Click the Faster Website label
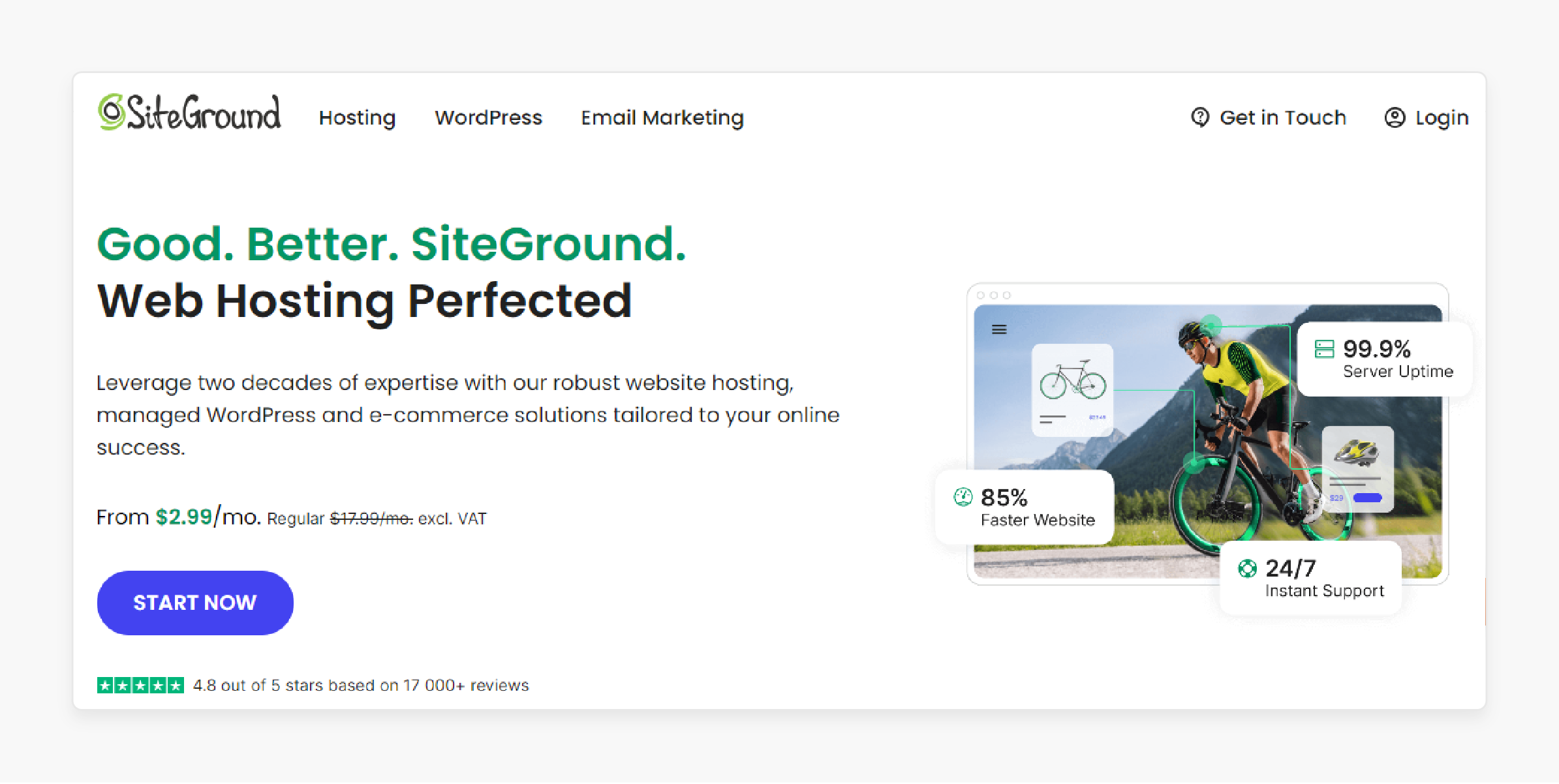This screenshot has width=1559, height=784. pyautogui.click(x=1038, y=520)
